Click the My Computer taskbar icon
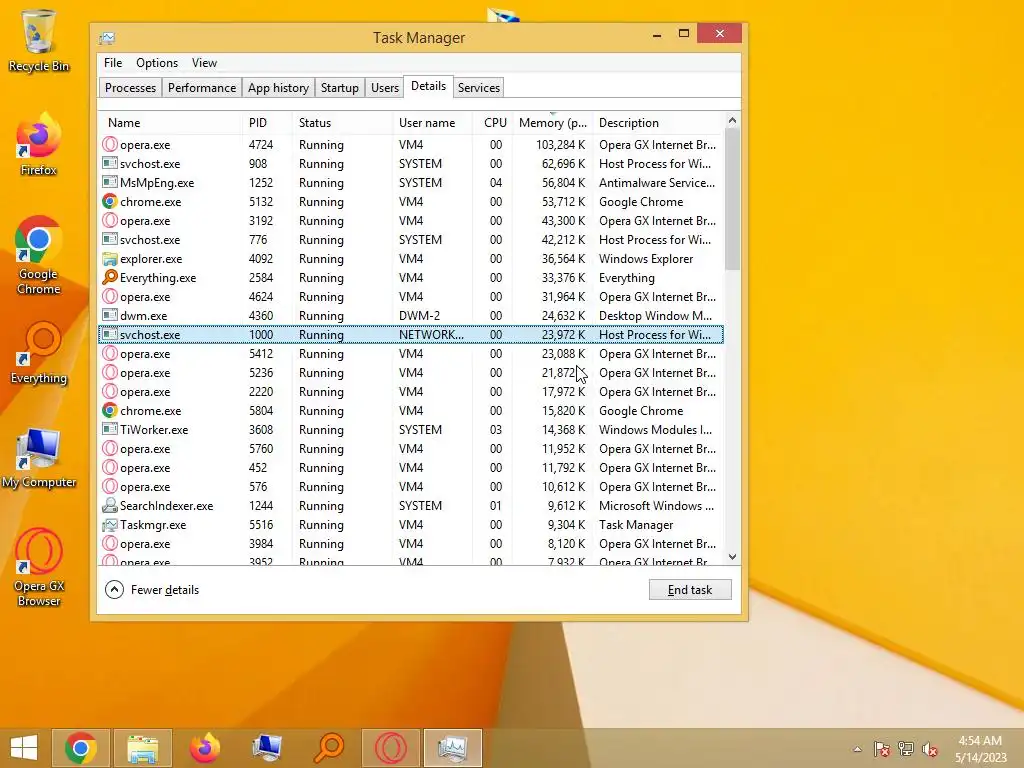 pos(266,748)
